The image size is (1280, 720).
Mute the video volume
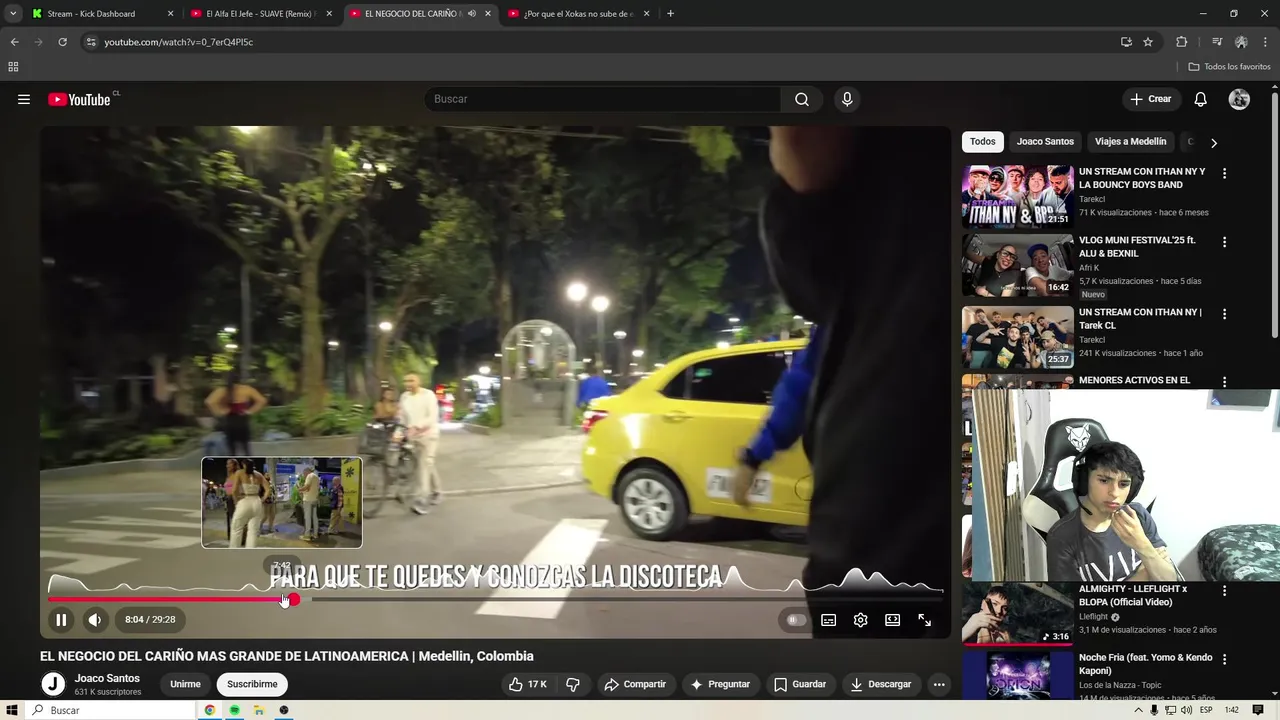[94, 620]
